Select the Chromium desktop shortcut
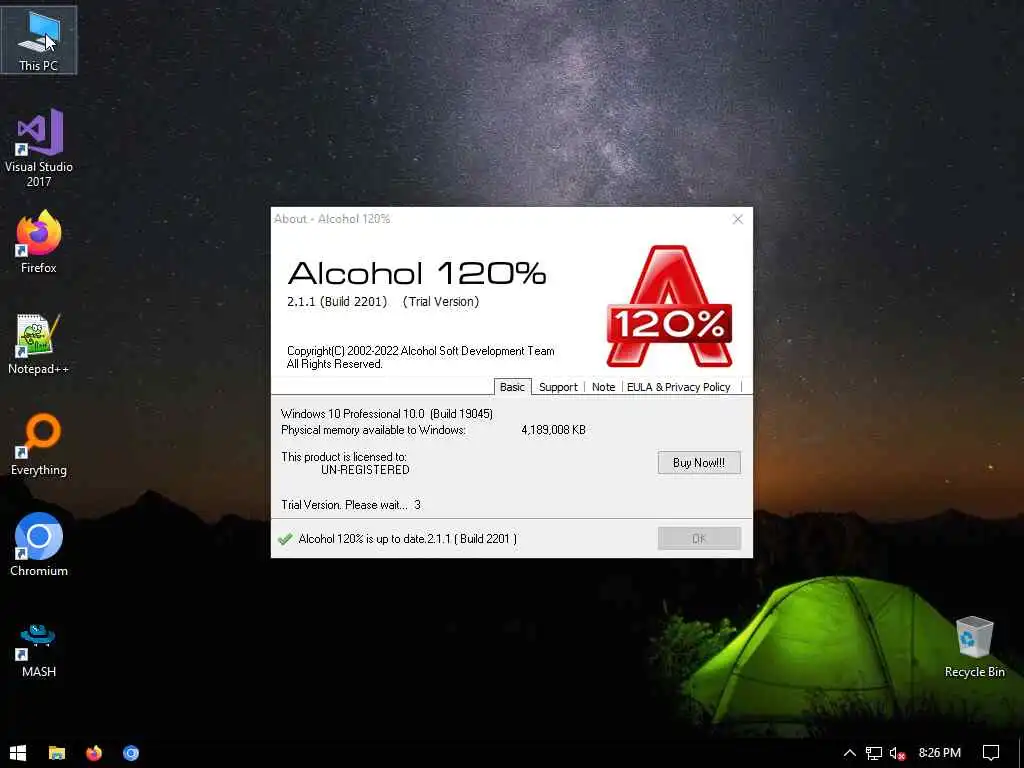The height and width of the screenshot is (768, 1024). pos(39,545)
